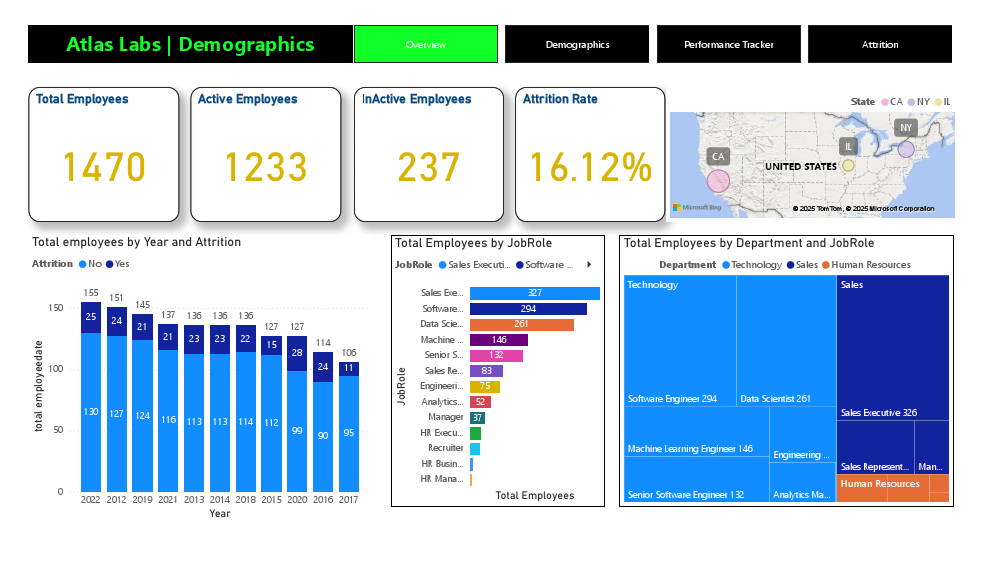Click the pink CA bubble on the map
Viewport: 996px width, 576px height.
pyautogui.click(x=718, y=180)
